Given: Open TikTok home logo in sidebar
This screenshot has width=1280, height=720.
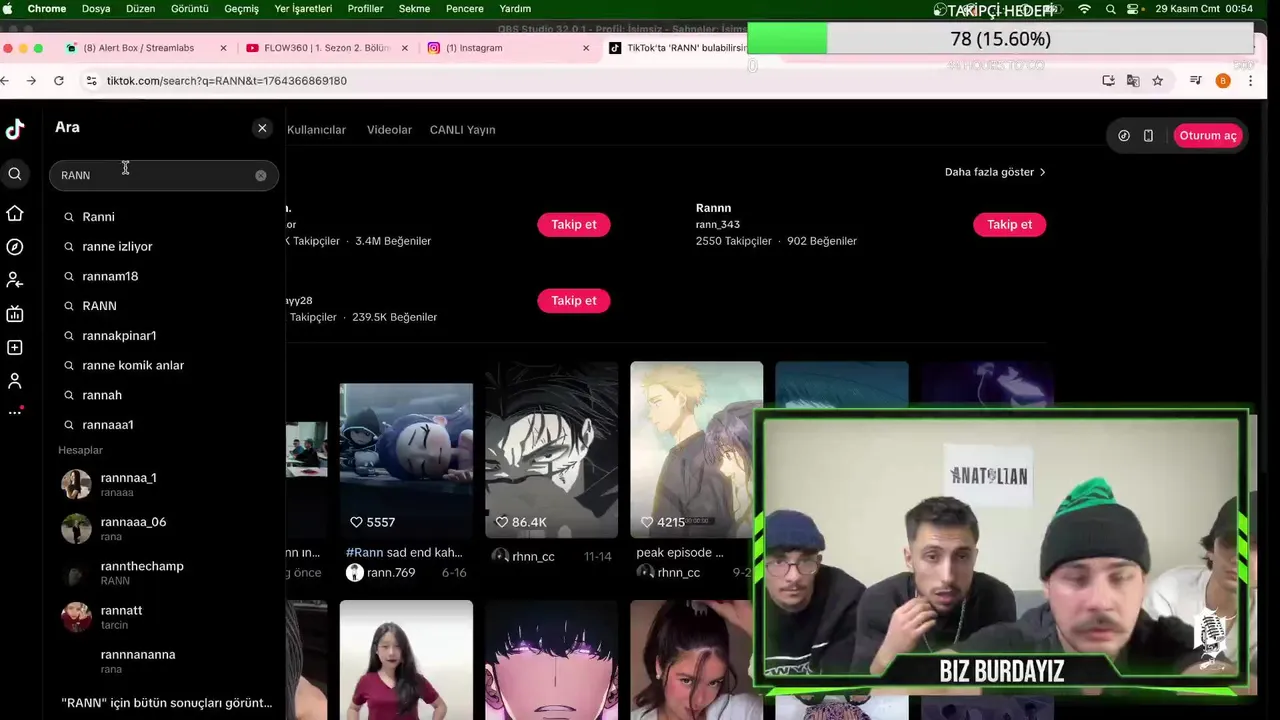Looking at the screenshot, I should (15, 129).
